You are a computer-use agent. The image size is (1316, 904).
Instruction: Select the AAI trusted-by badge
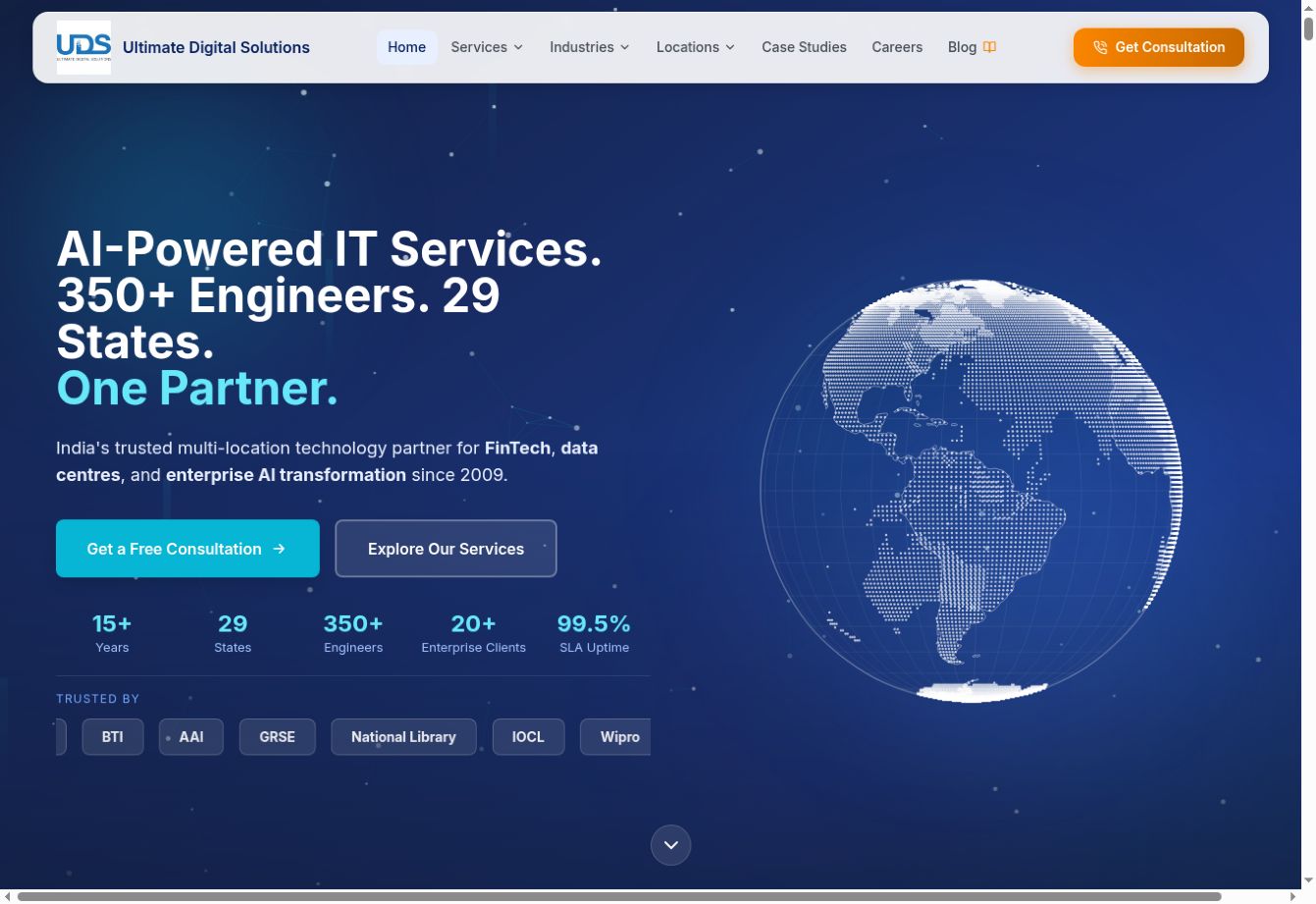click(x=191, y=737)
